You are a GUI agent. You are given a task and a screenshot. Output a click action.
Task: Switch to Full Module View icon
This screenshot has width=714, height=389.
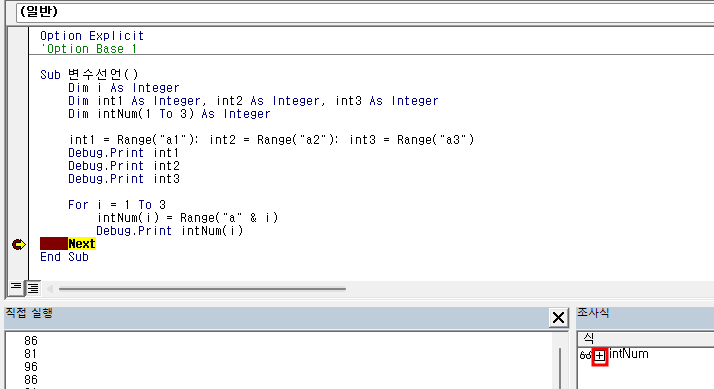pyautogui.click(x=33, y=288)
